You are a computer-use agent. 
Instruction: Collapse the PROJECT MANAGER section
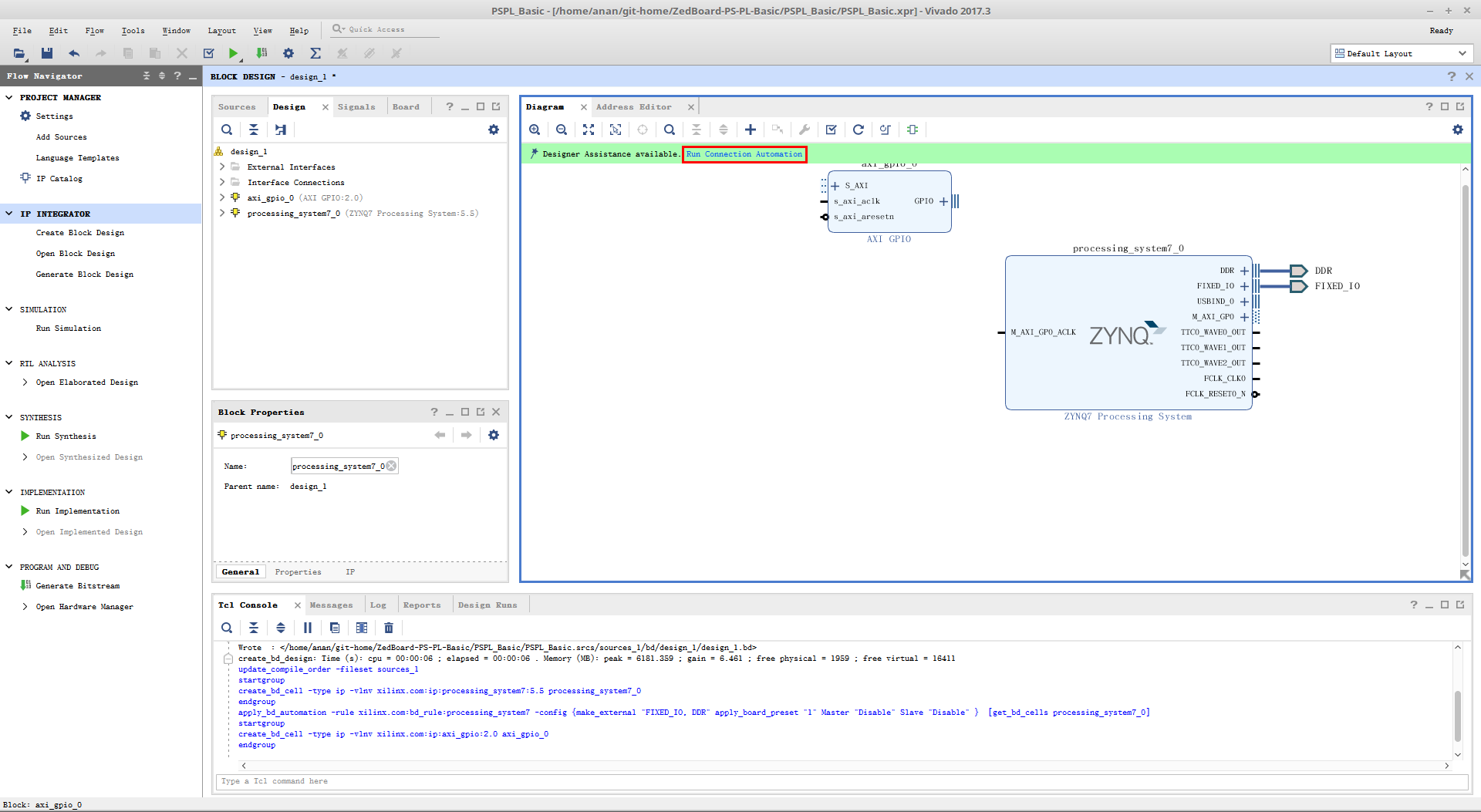tap(9, 97)
